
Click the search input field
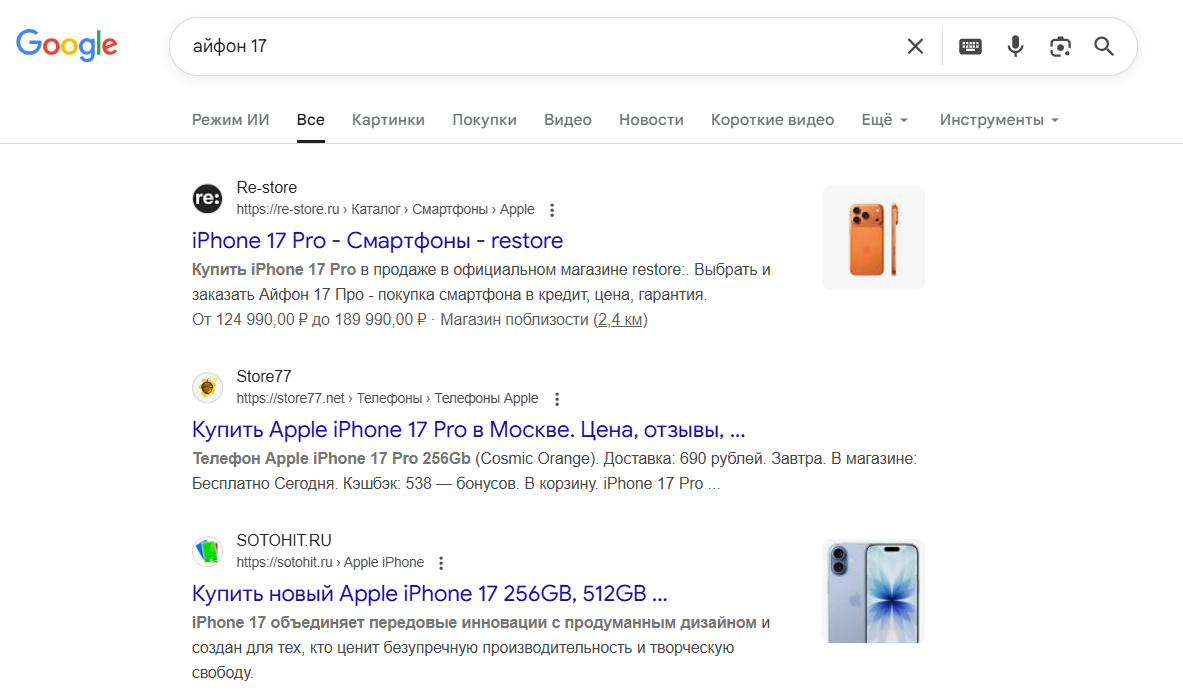[x=530, y=46]
